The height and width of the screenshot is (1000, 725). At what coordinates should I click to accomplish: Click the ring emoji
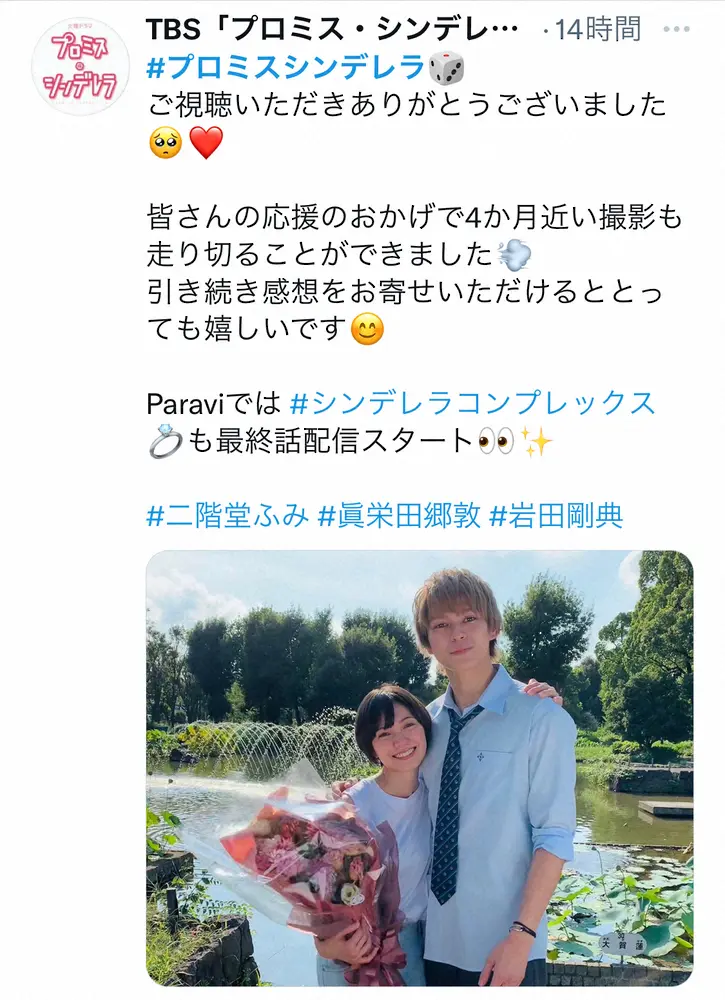pos(165,442)
